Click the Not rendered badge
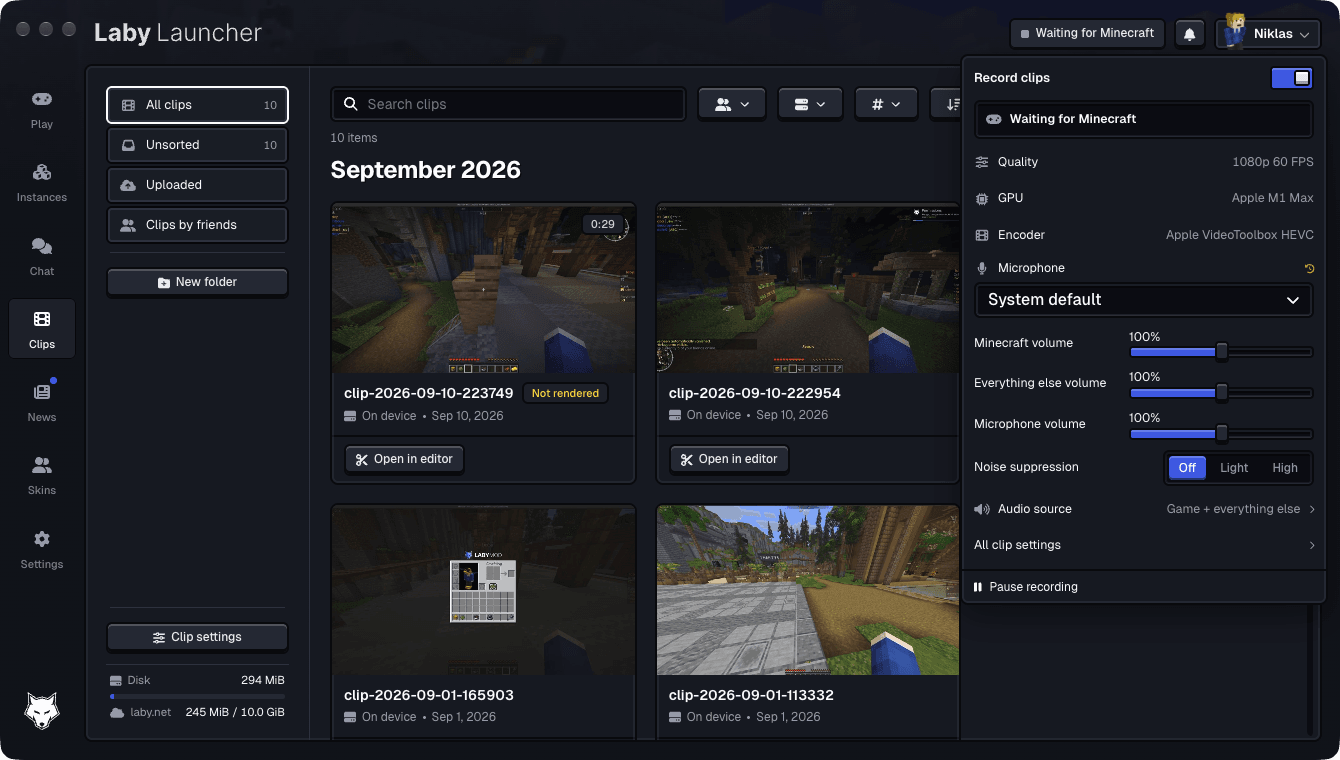This screenshot has height=760, width=1340. (x=565, y=393)
